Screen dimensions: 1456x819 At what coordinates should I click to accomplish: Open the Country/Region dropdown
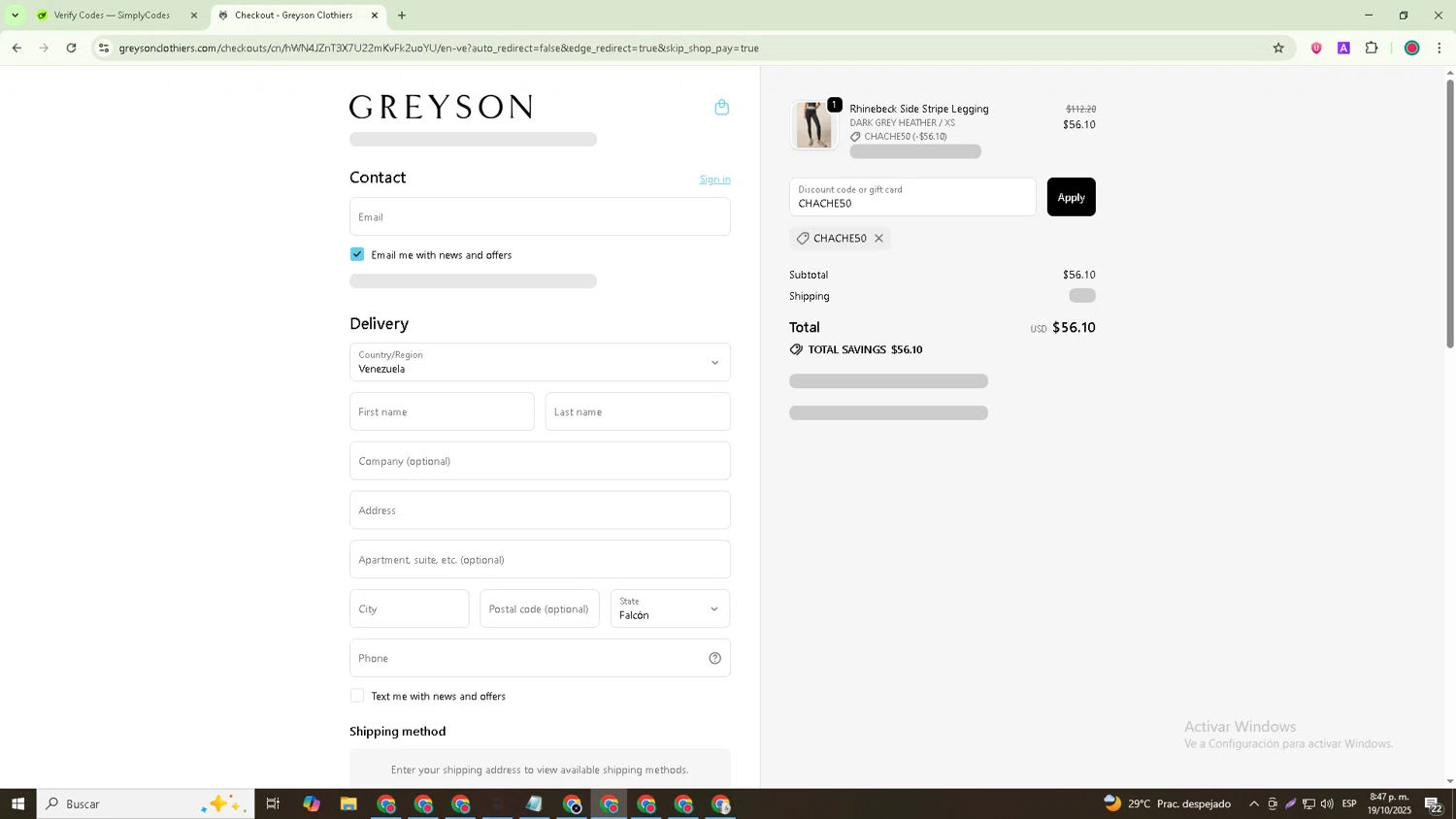click(540, 362)
